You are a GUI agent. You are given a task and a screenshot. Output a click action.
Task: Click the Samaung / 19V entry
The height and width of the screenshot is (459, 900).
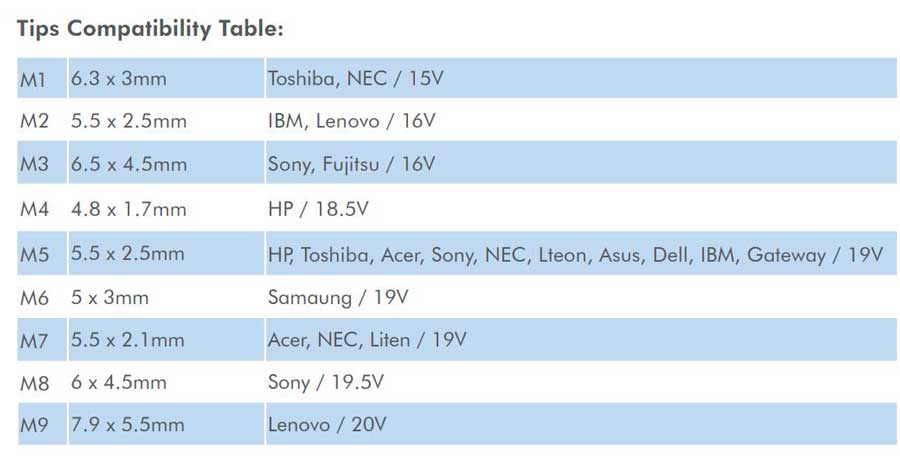[338, 297]
